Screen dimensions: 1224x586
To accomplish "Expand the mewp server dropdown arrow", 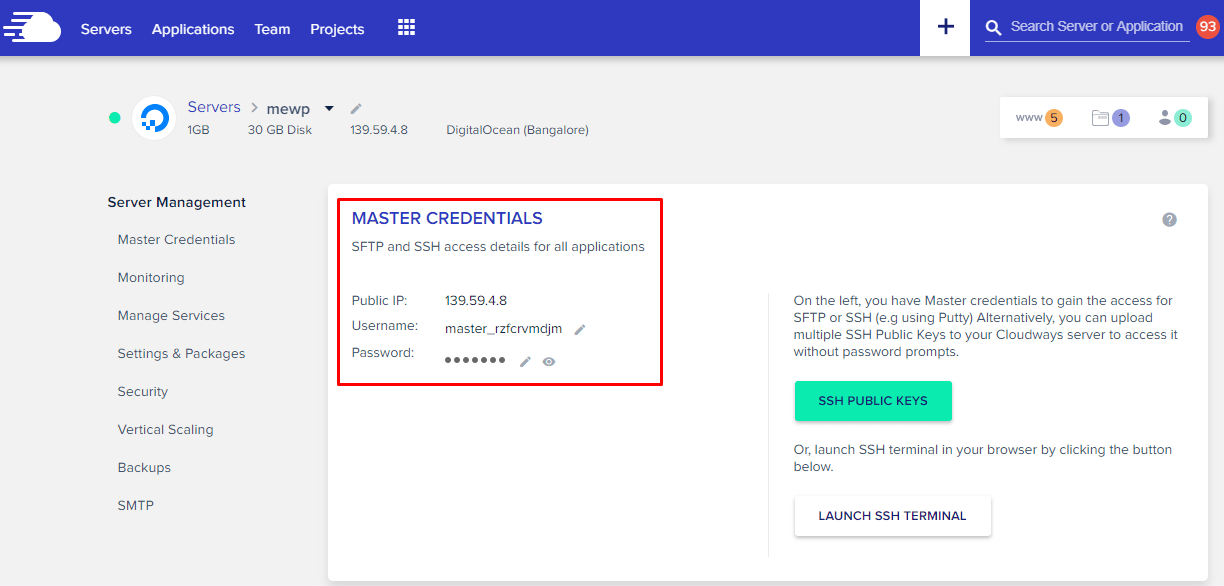I will coord(329,108).
